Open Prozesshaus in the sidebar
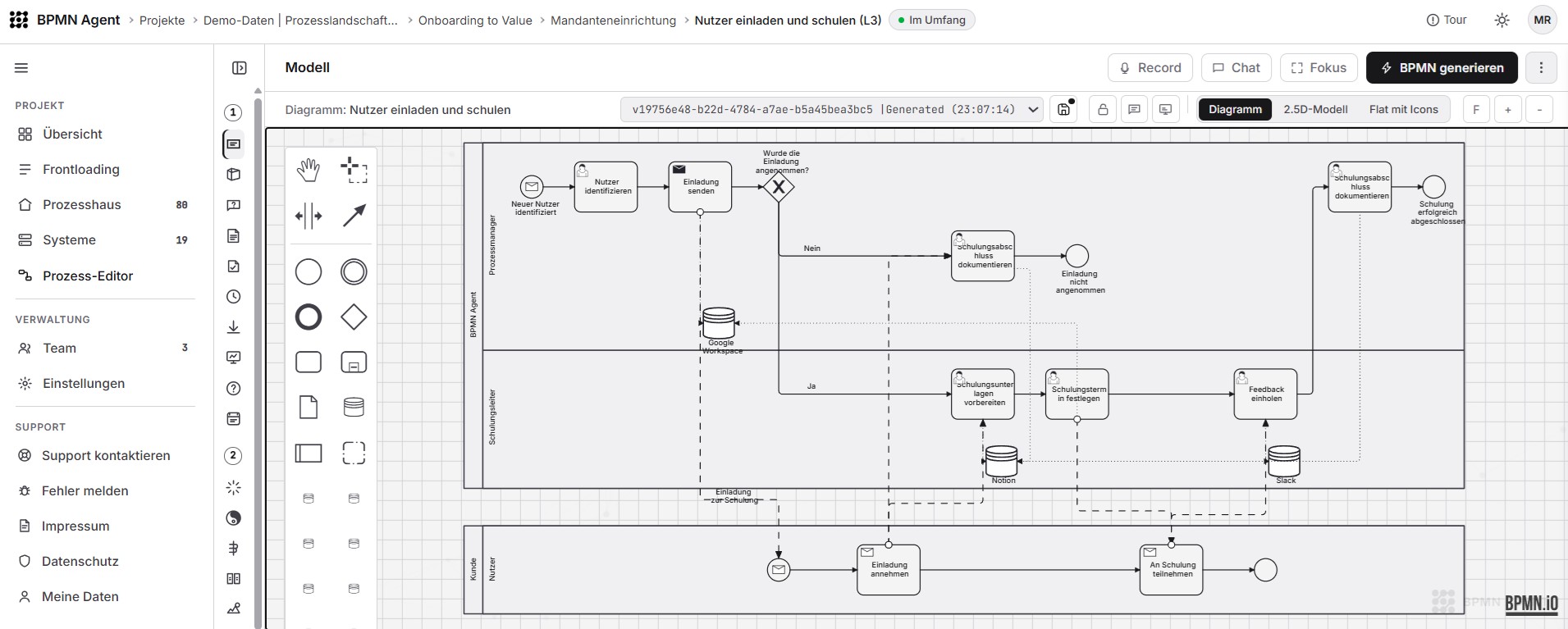1568x629 pixels. [x=104, y=205]
